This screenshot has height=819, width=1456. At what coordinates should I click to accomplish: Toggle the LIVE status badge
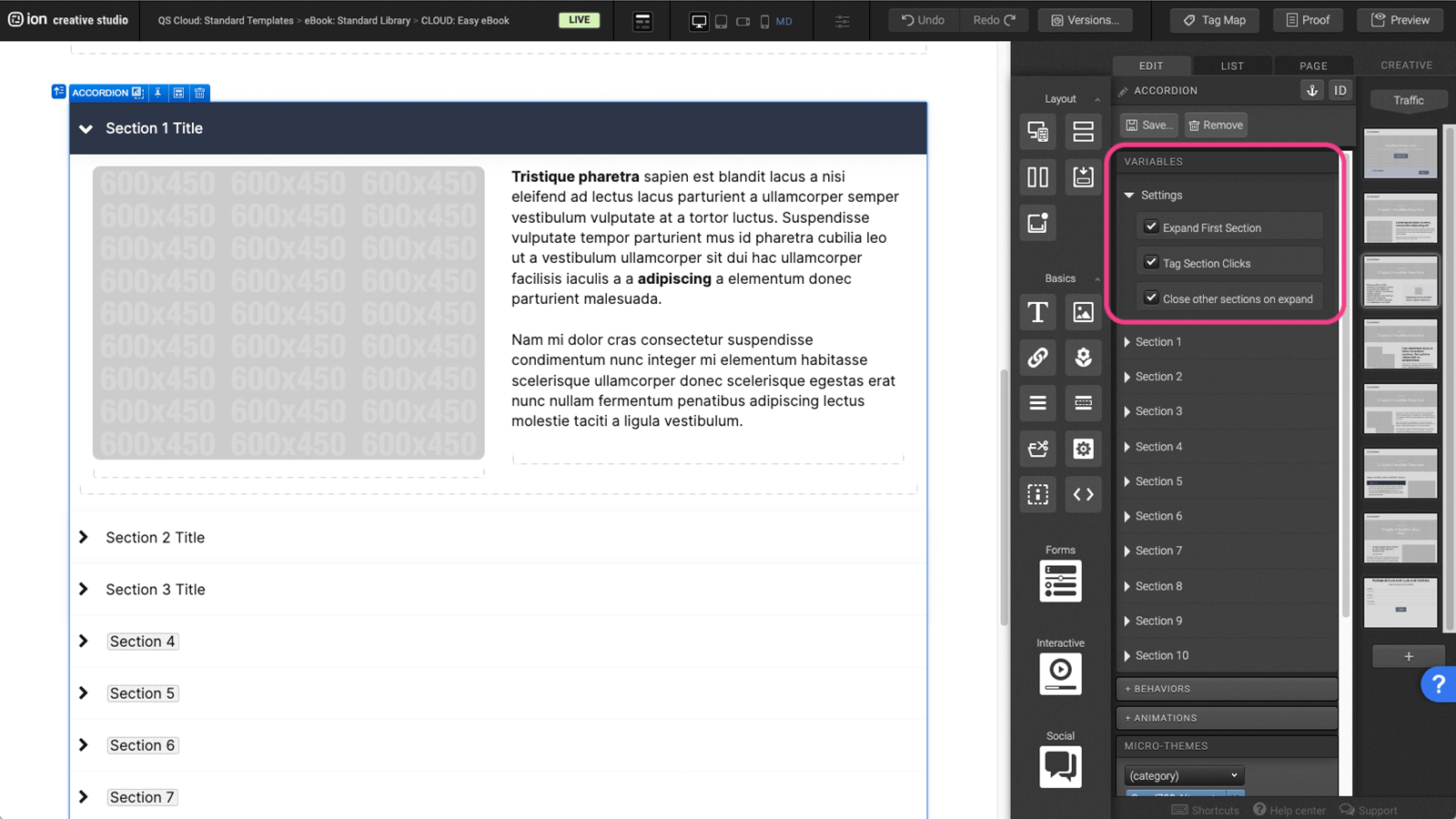(580, 20)
